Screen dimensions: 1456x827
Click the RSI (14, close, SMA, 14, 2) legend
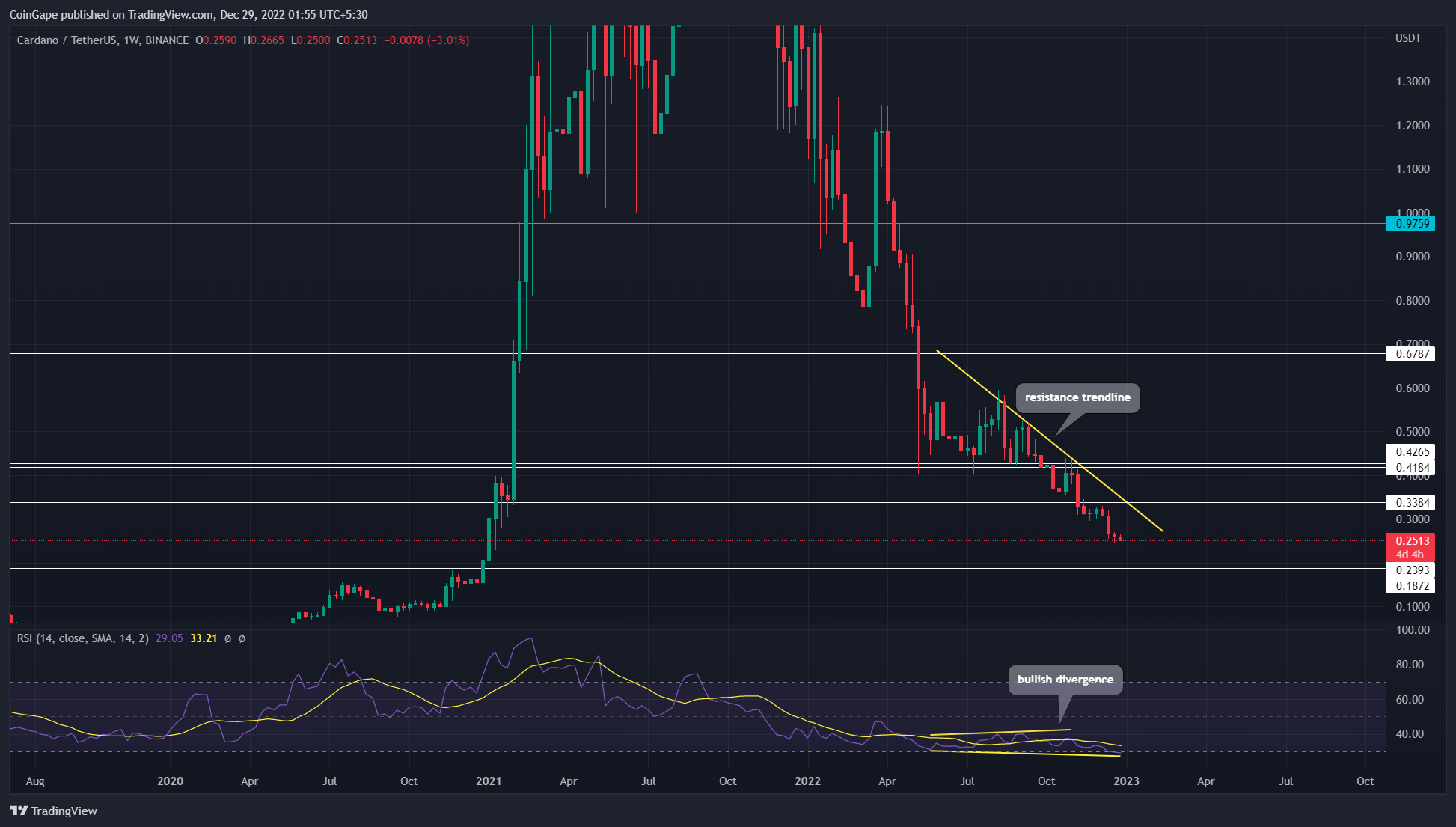(83, 638)
